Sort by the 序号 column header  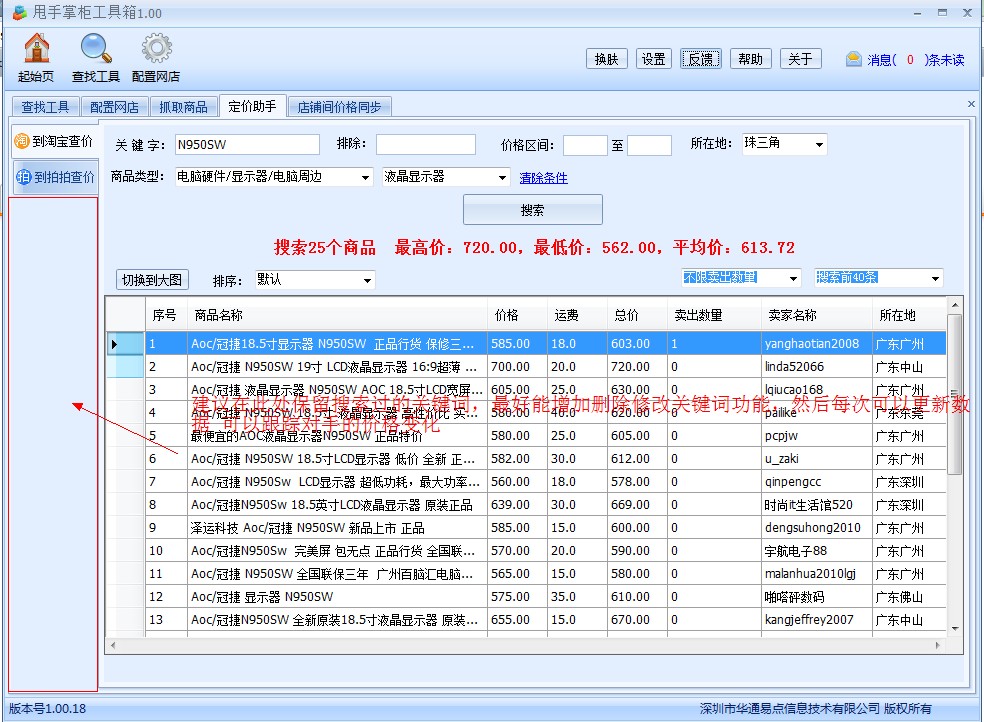tap(166, 315)
